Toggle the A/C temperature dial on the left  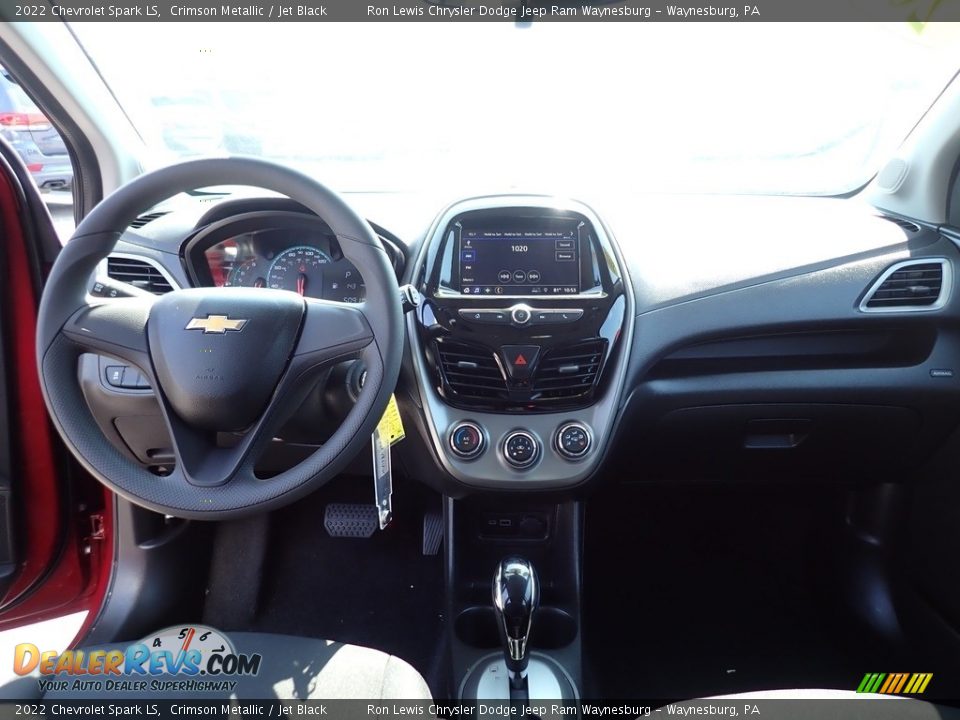pos(466,440)
